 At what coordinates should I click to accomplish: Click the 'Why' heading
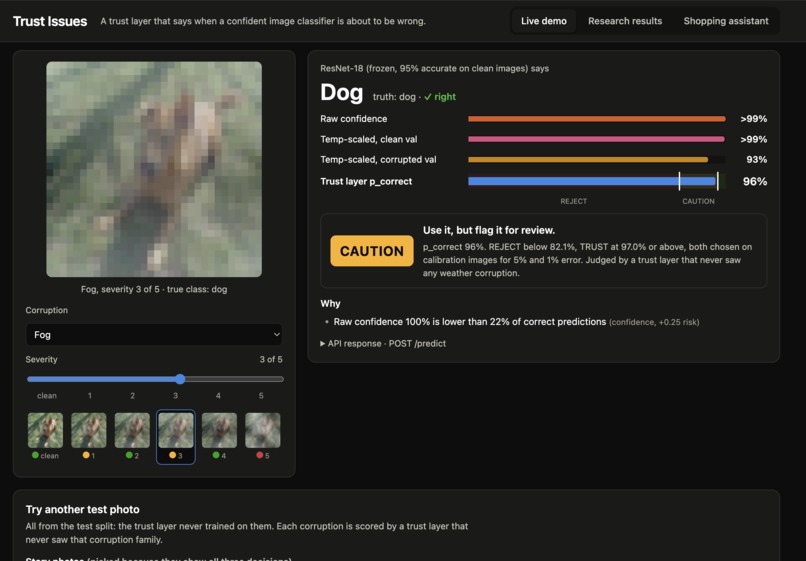[x=330, y=303]
